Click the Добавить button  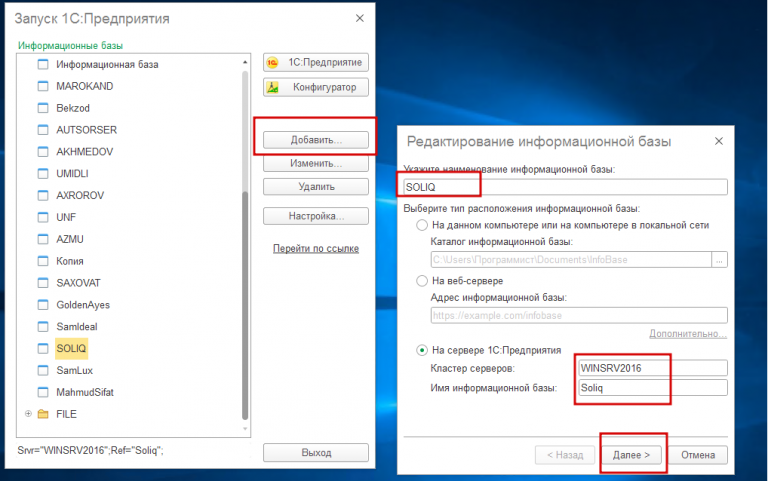click(x=316, y=140)
